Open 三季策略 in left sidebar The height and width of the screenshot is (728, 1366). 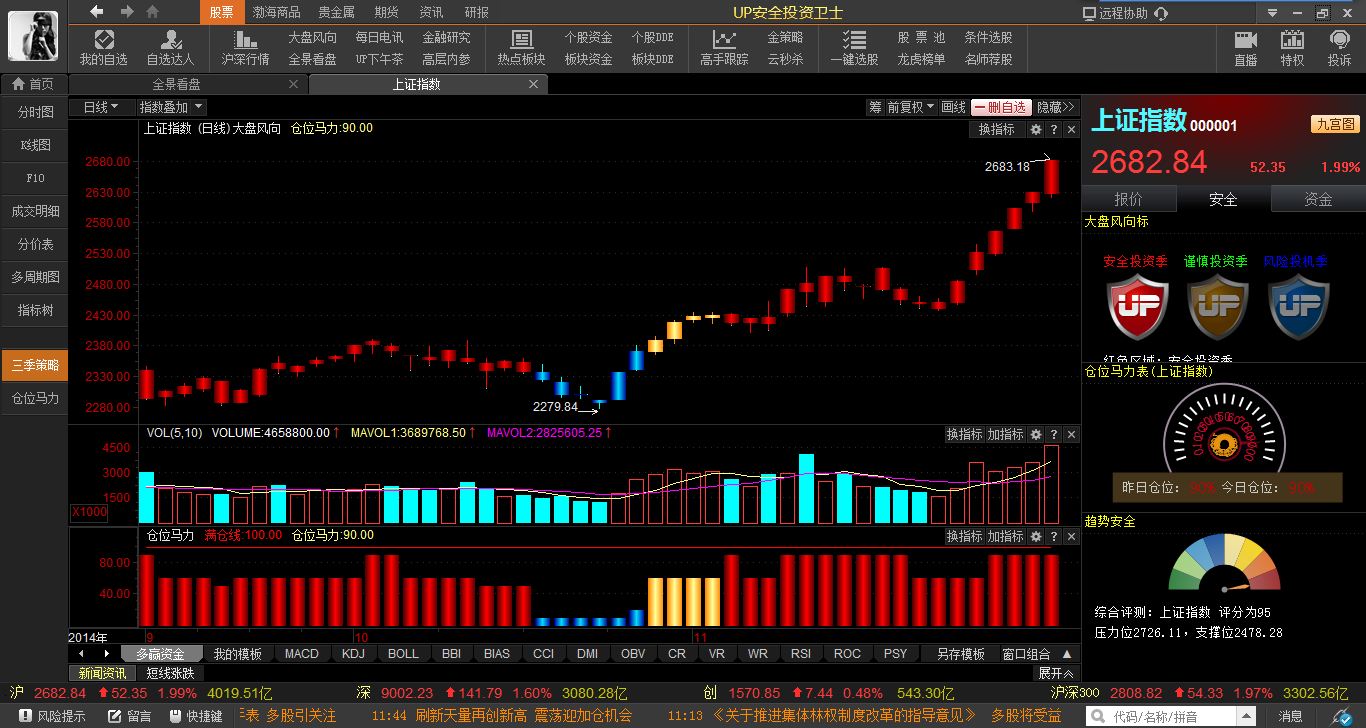35,365
